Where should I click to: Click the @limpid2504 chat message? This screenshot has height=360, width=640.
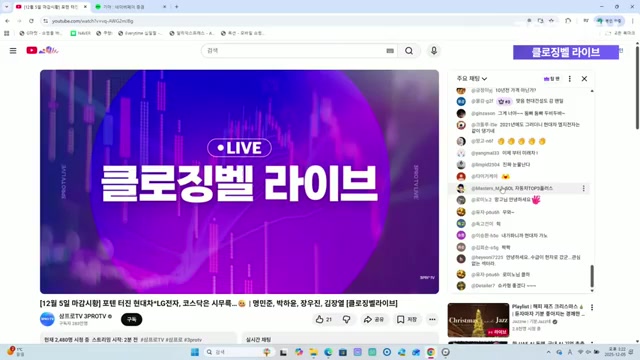tap(520, 164)
